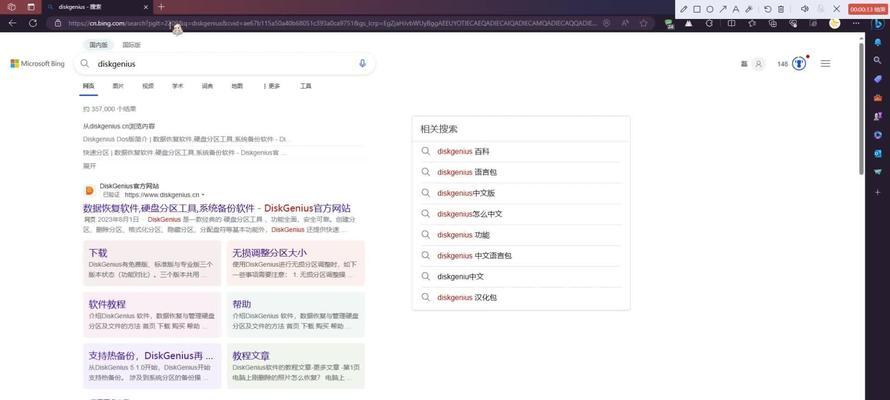Open the read aloud A icon in address bar
Viewport: 890px width, 400px height.
click(625, 23)
